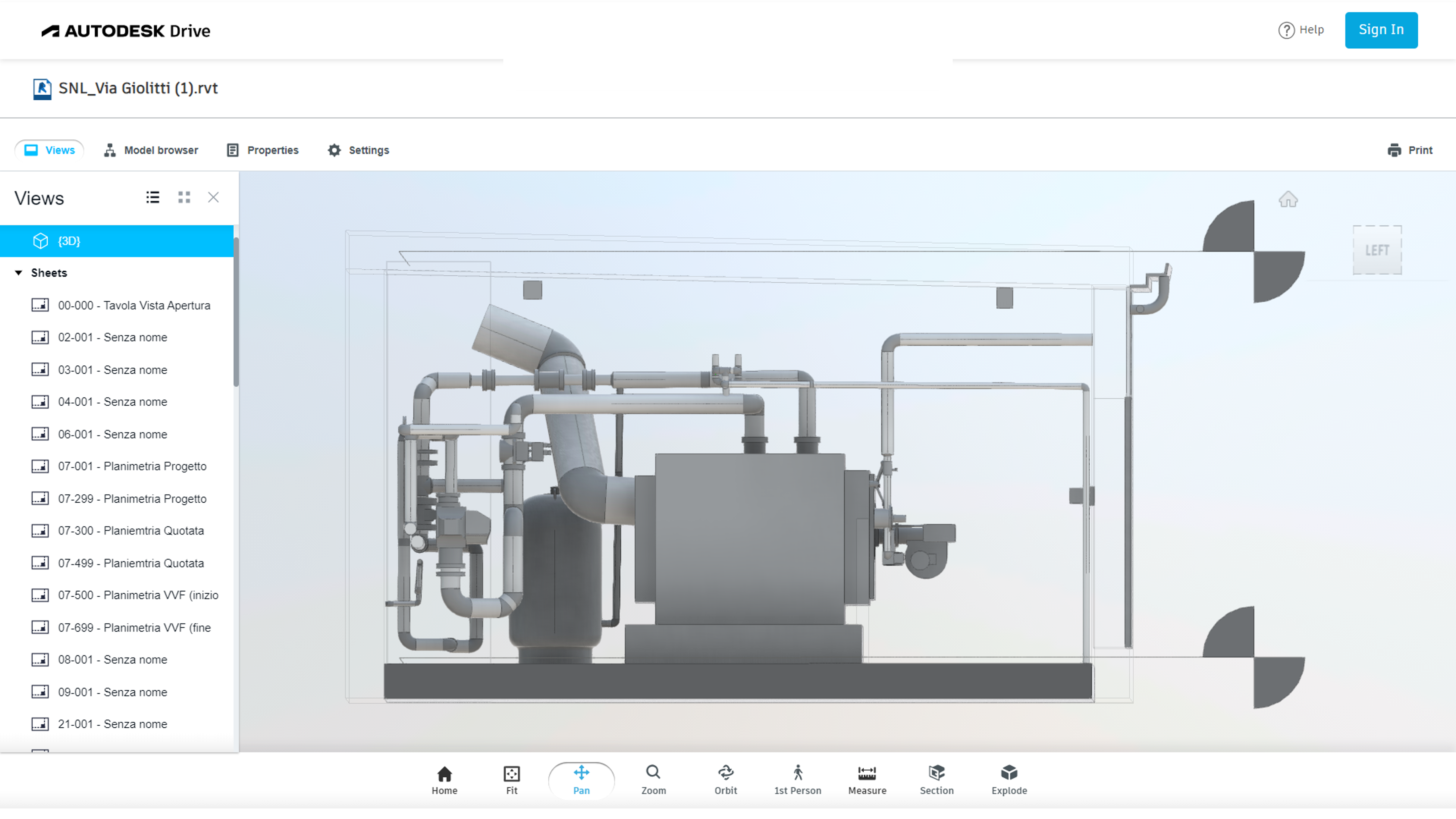
Task: Select the Orbit tool
Action: coord(725,780)
